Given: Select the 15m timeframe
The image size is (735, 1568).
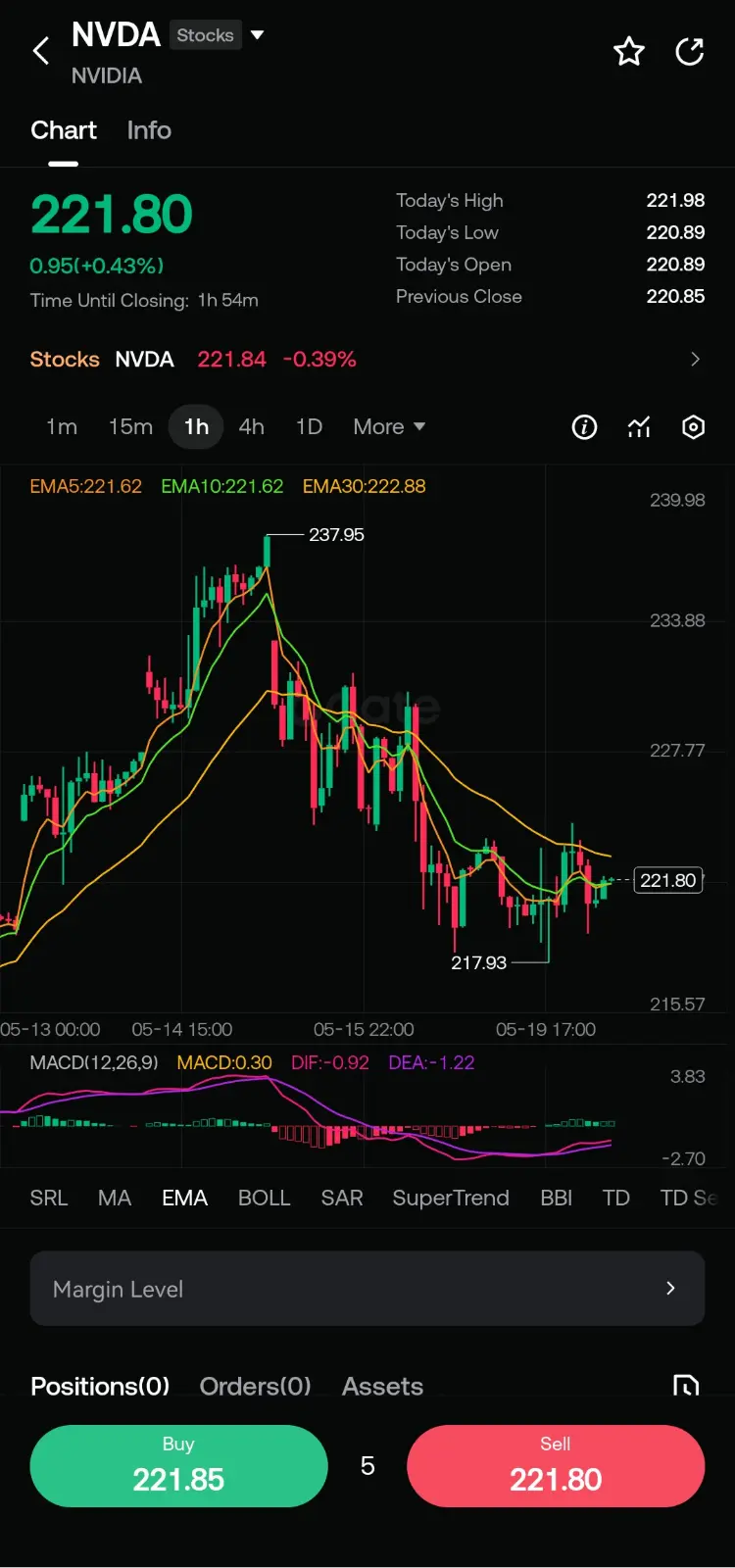Looking at the screenshot, I should (130, 426).
